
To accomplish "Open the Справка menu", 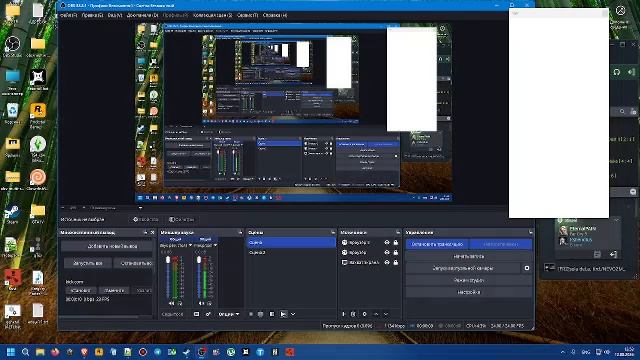I will click(x=275, y=15).
